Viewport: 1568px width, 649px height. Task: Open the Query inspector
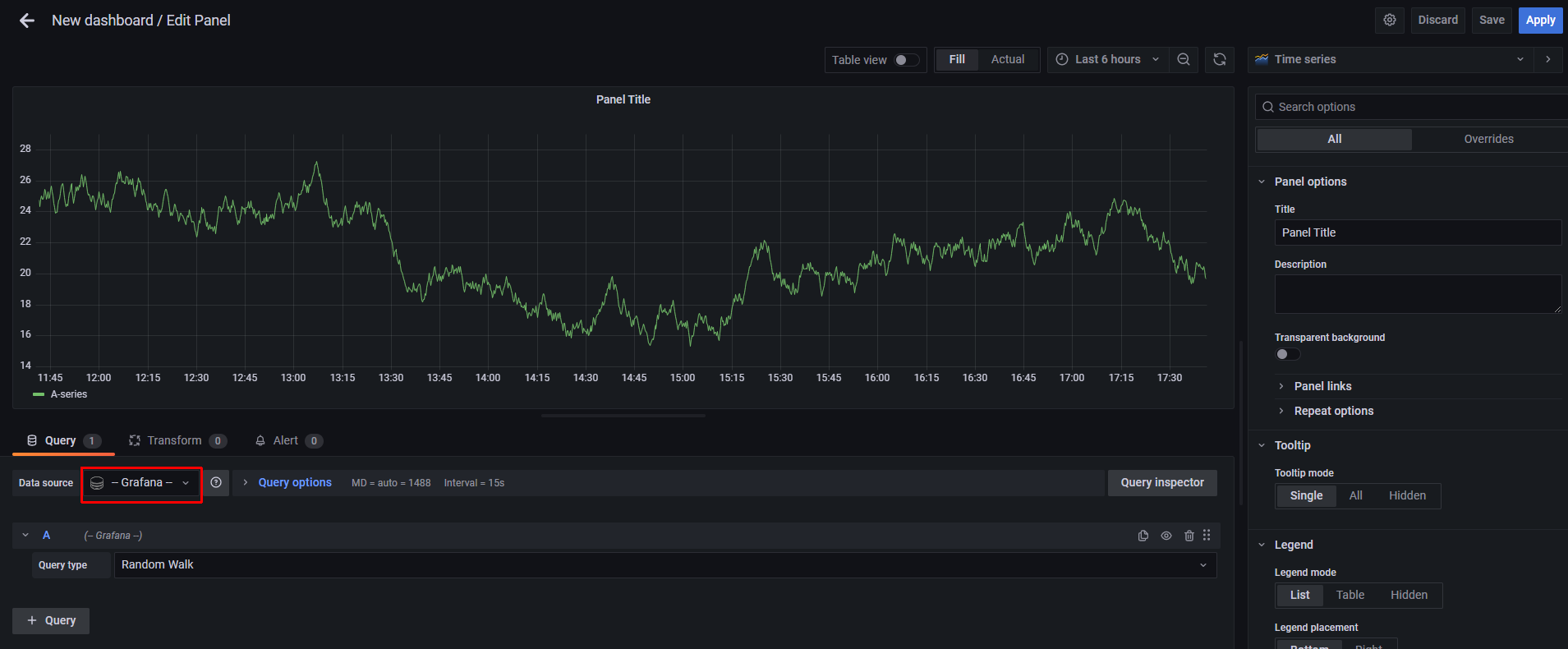[x=1162, y=483]
